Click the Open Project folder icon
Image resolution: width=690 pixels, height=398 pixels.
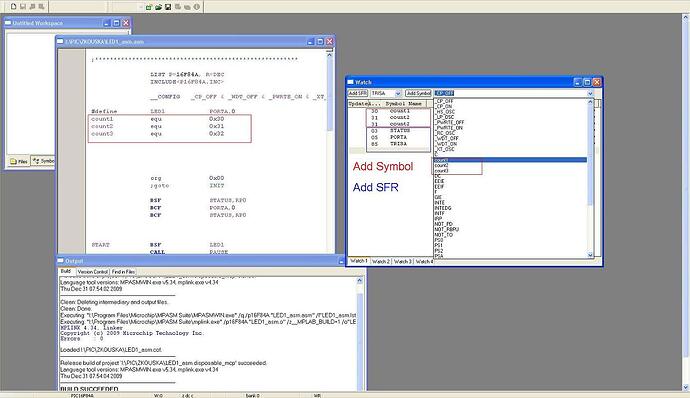158,7
